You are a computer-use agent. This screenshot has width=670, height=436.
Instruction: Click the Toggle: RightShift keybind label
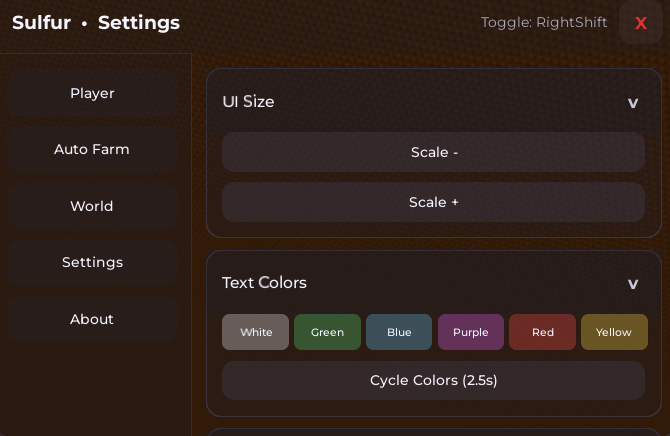tap(543, 22)
